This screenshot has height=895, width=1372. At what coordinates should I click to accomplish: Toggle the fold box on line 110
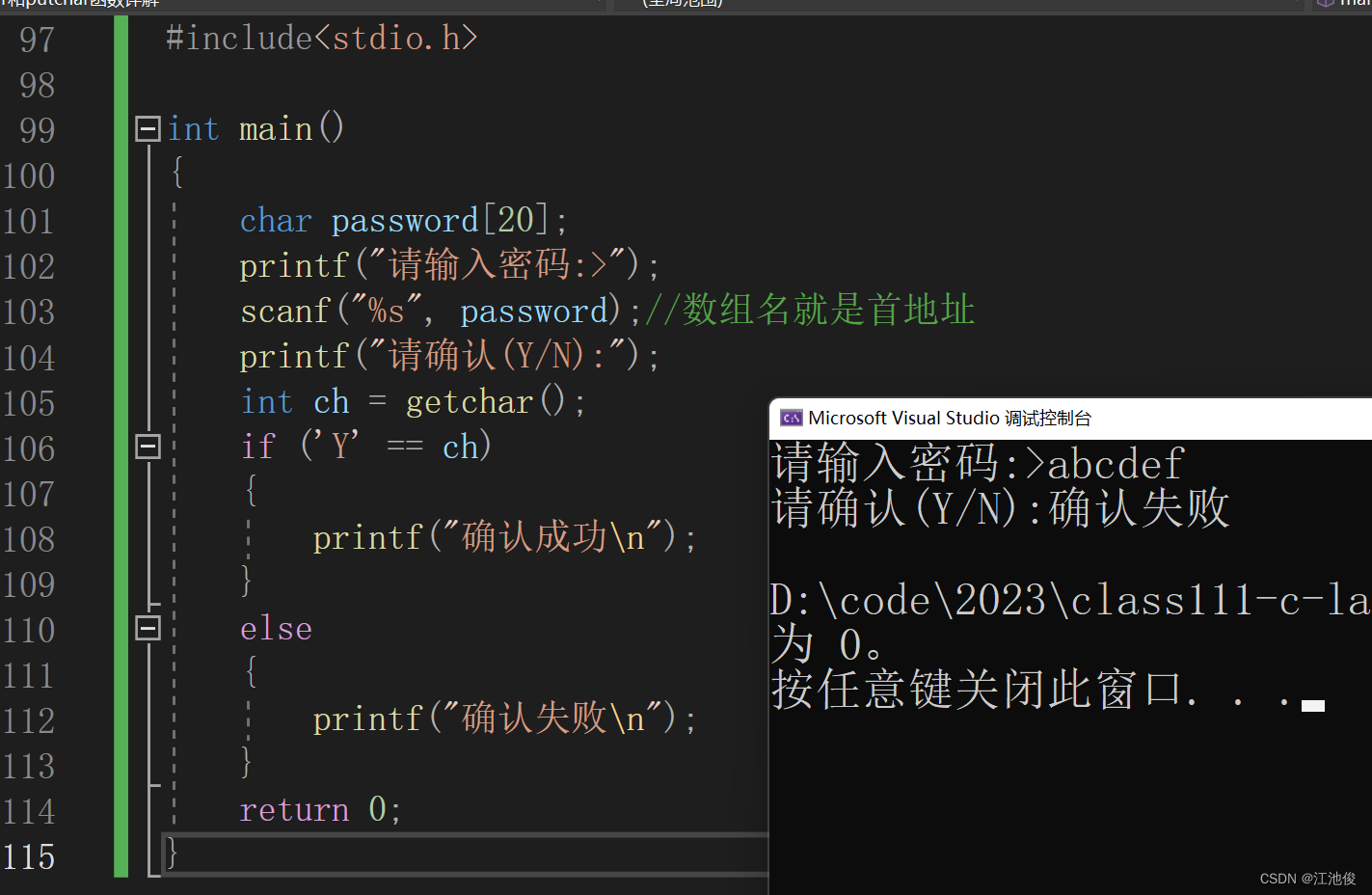coord(148,627)
